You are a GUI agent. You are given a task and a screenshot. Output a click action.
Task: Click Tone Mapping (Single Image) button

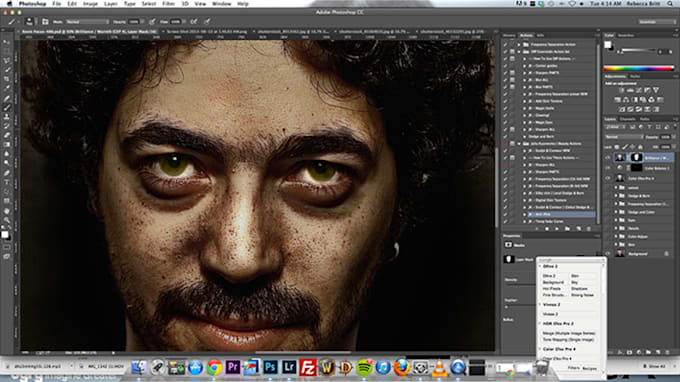569,340
